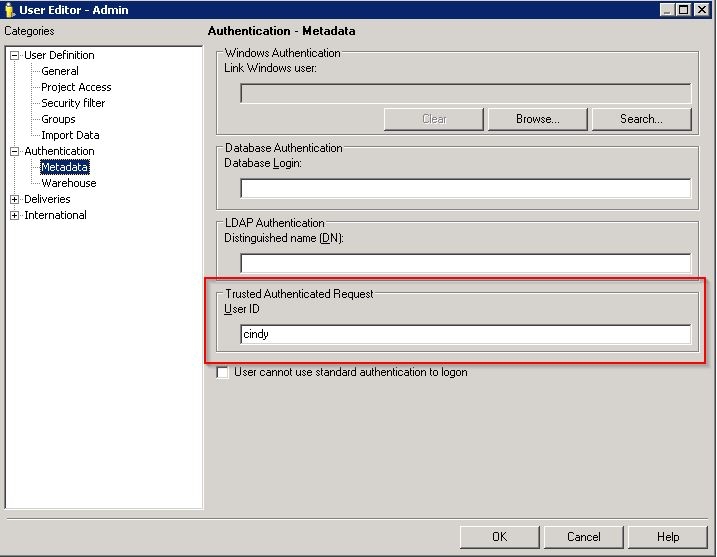Select Security filter category
This screenshot has height=557, width=717.
[73, 103]
